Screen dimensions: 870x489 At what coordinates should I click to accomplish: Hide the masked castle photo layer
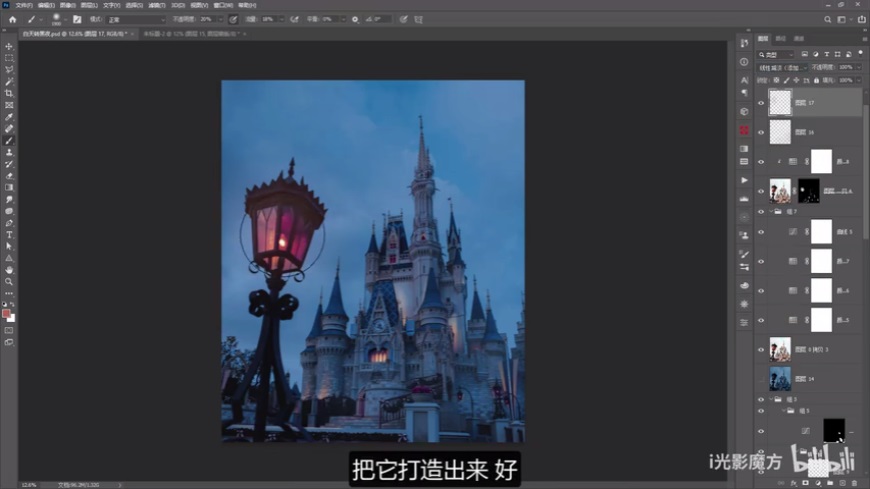pyautogui.click(x=761, y=191)
